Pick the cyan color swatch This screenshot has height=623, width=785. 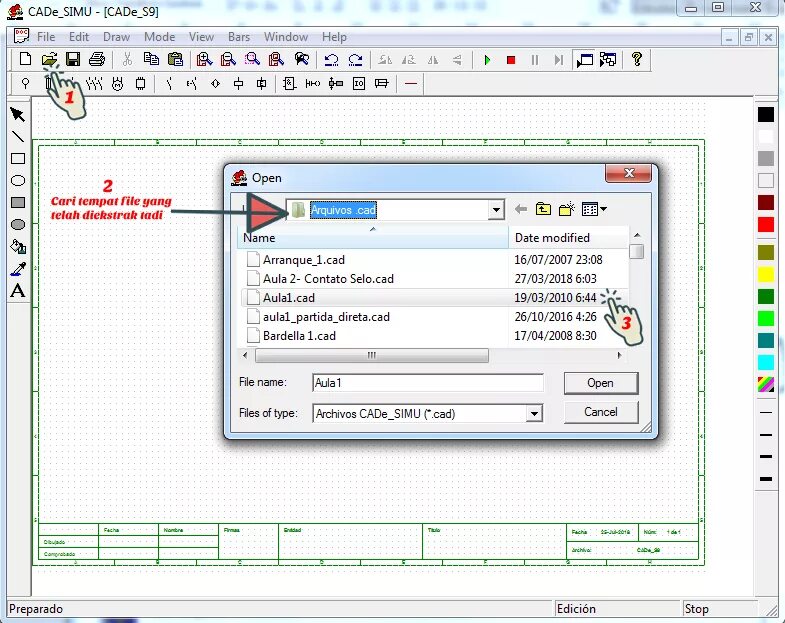pyautogui.click(x=765, y=363)
